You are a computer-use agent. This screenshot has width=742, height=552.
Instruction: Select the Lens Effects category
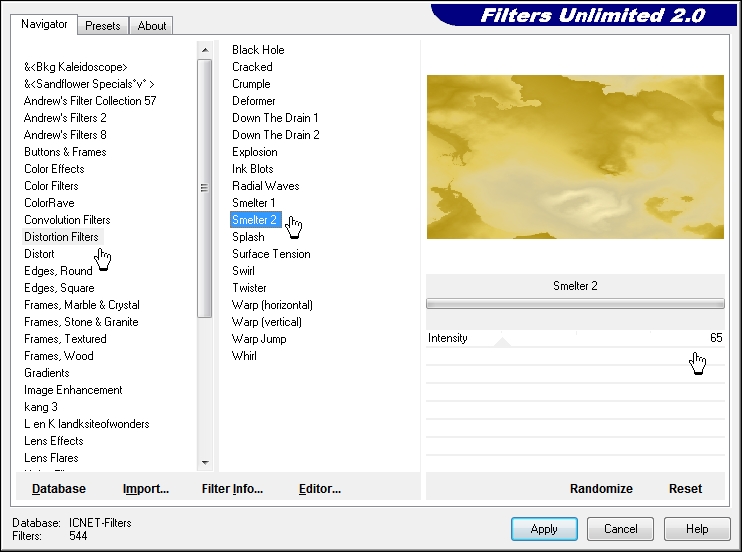(x=54, y=441)
